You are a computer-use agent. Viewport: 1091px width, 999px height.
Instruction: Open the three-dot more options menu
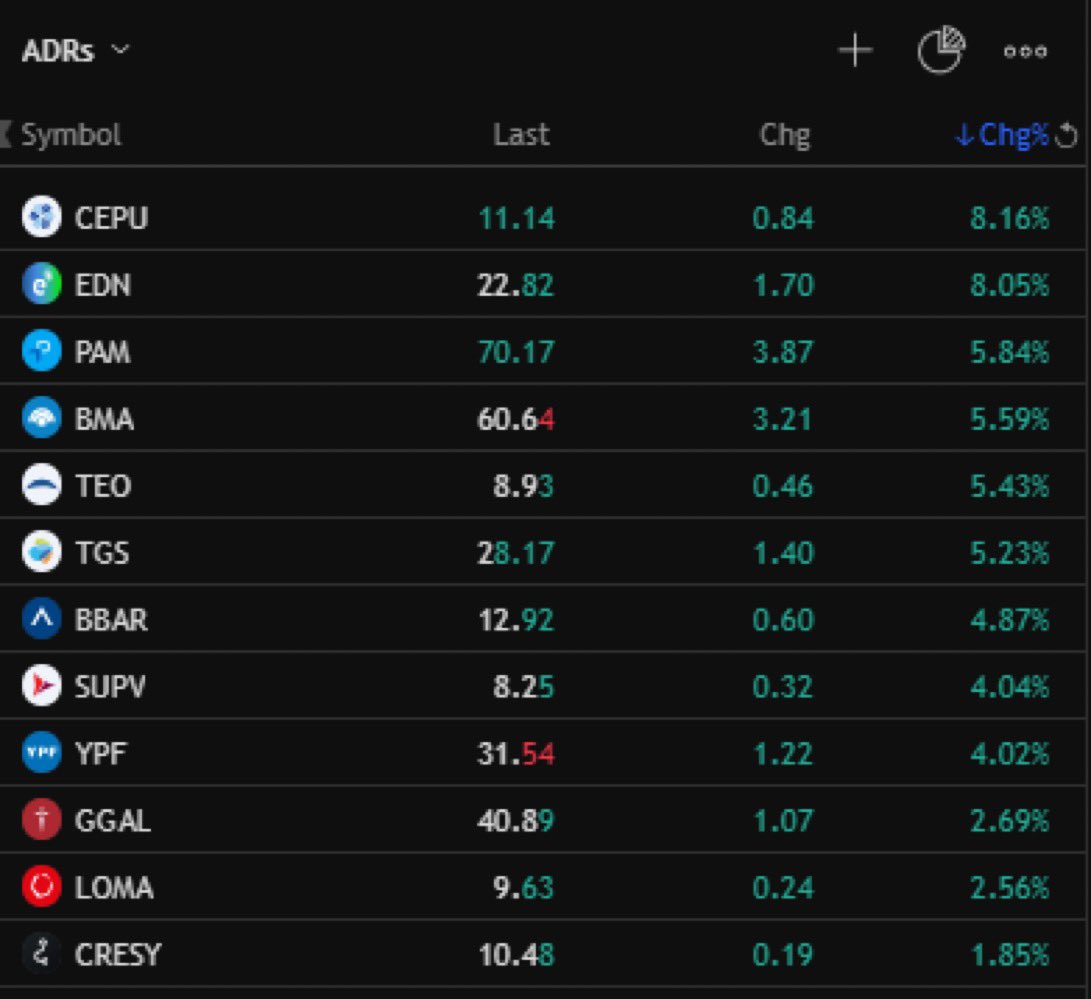pos(1025,51)
